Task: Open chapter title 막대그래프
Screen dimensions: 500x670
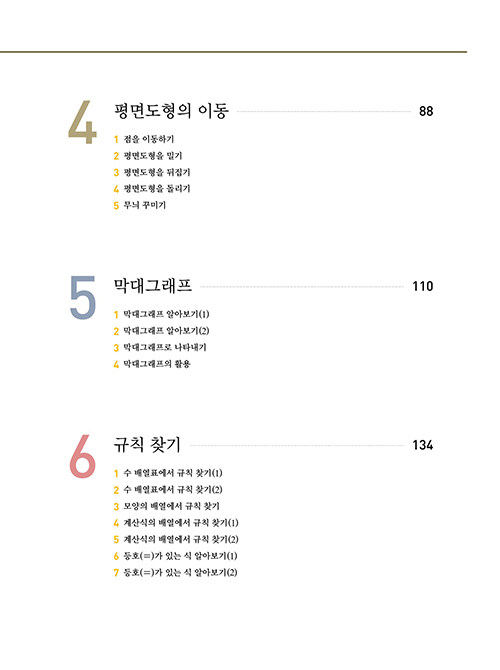Action: [153, 286]
